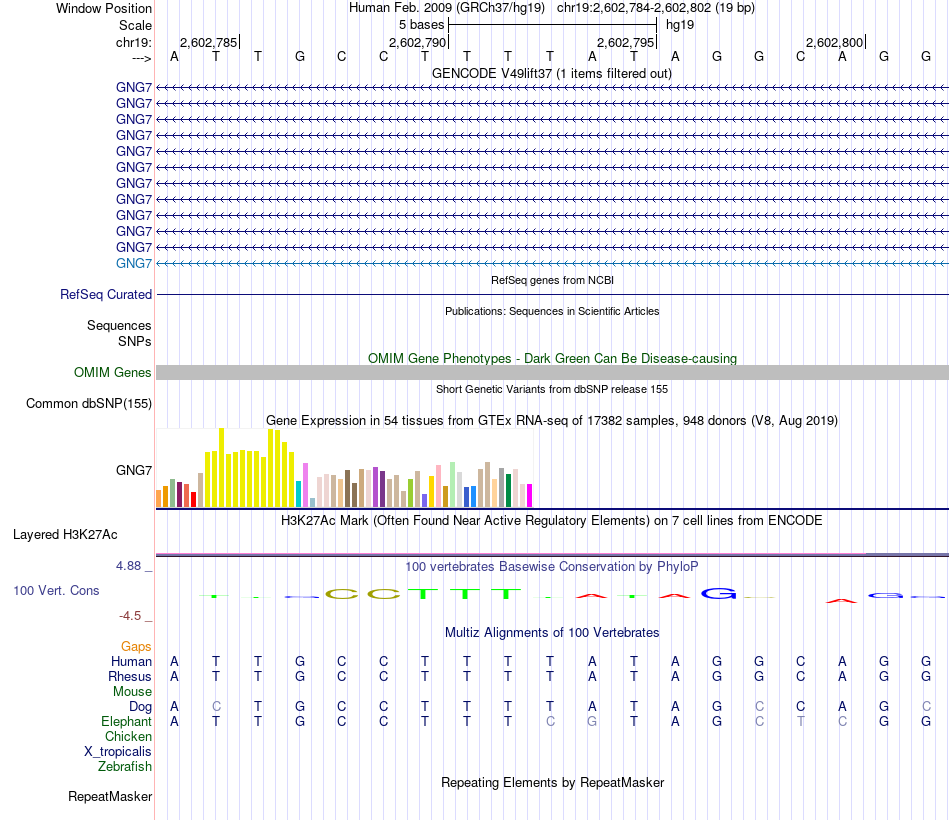This screenshot has height=820, width=950.
Task: Click the light green GTEx expression bar
Action: tap(452, 484)
